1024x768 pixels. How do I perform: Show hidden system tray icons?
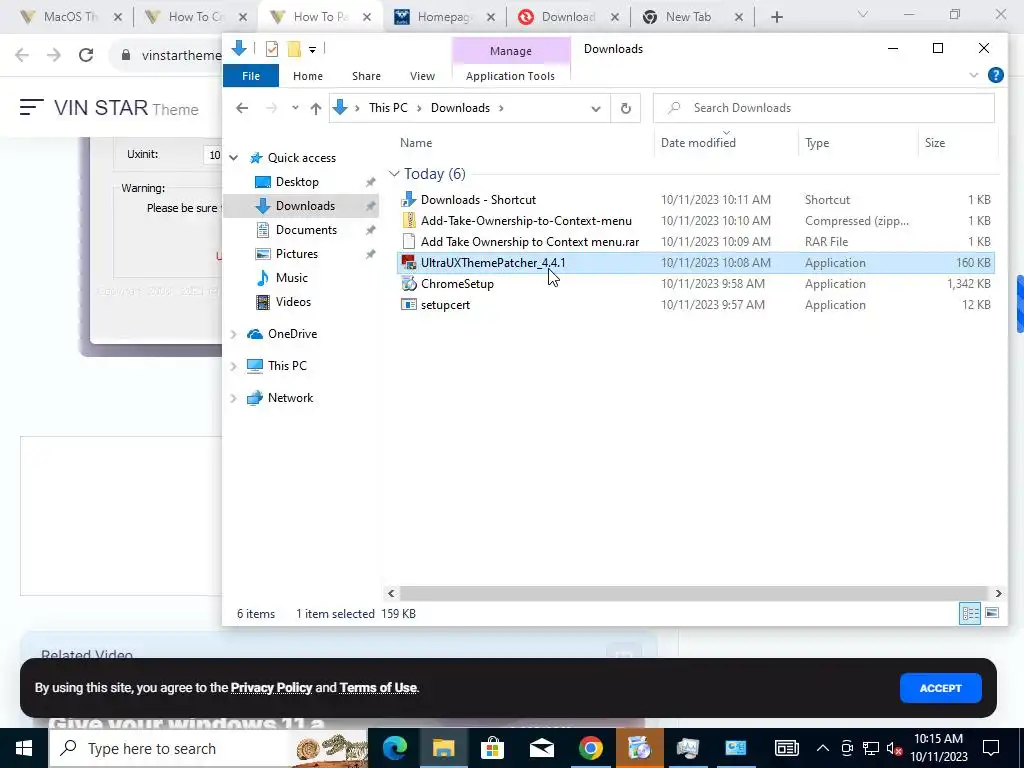[x=823, y=748]
